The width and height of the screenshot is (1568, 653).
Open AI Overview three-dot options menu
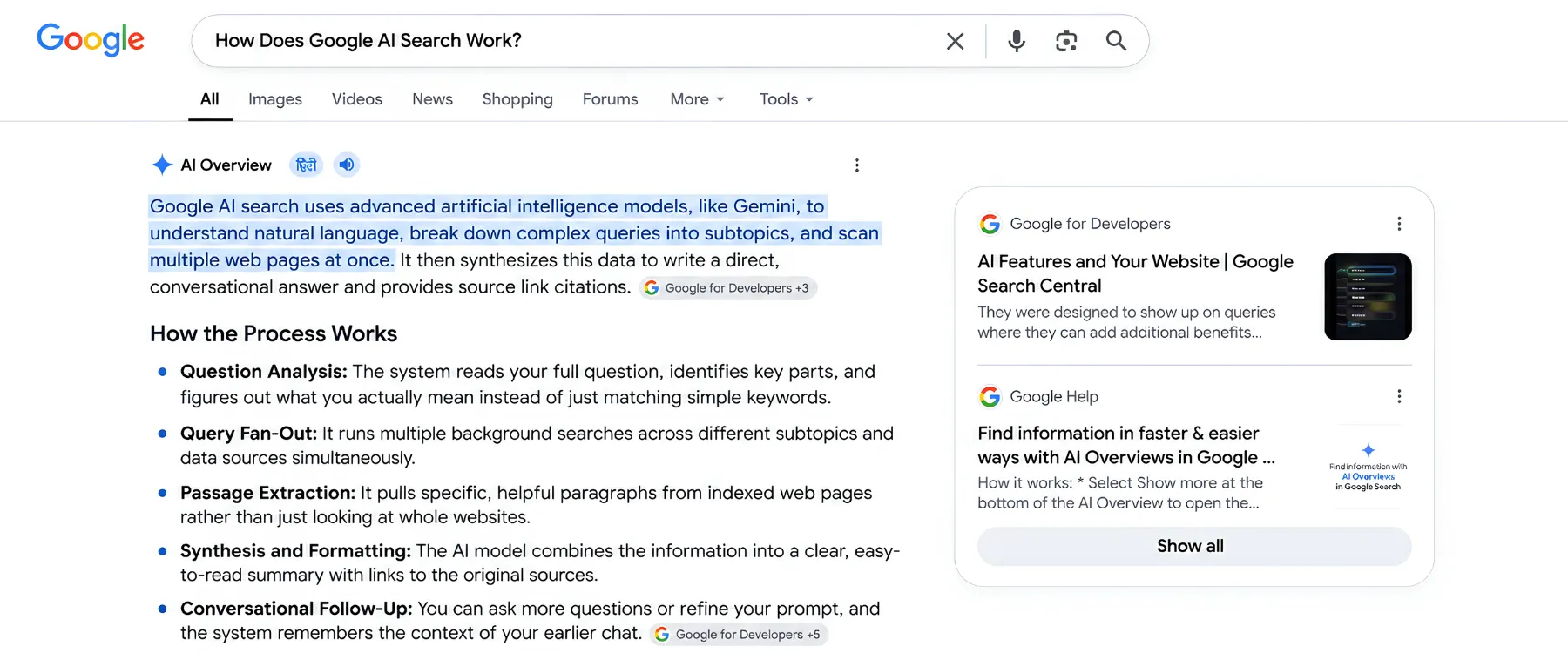[857, 165]
